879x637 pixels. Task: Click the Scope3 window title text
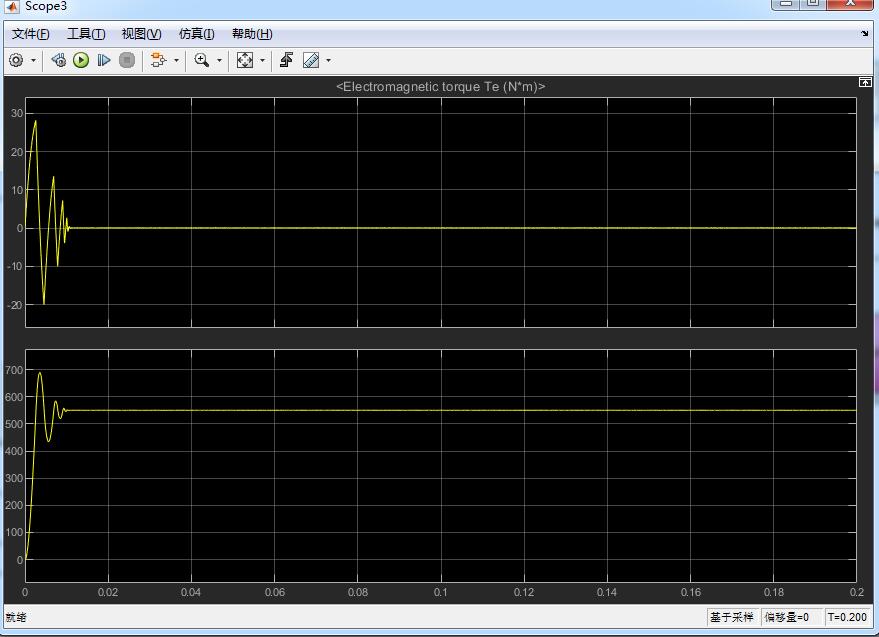pos(46,6)
